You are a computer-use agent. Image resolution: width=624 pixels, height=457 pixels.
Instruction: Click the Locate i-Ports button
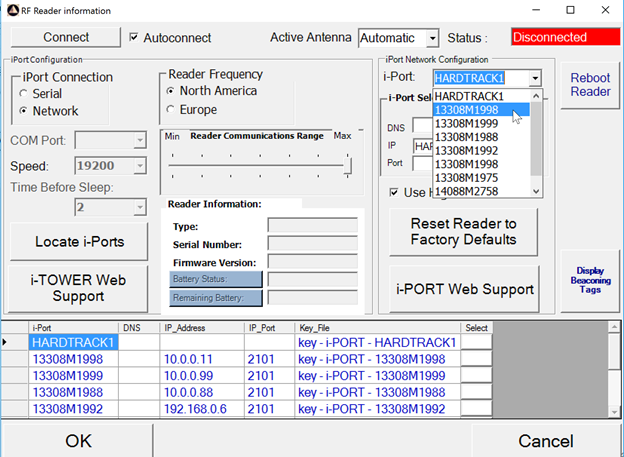[x=79, y=242]
